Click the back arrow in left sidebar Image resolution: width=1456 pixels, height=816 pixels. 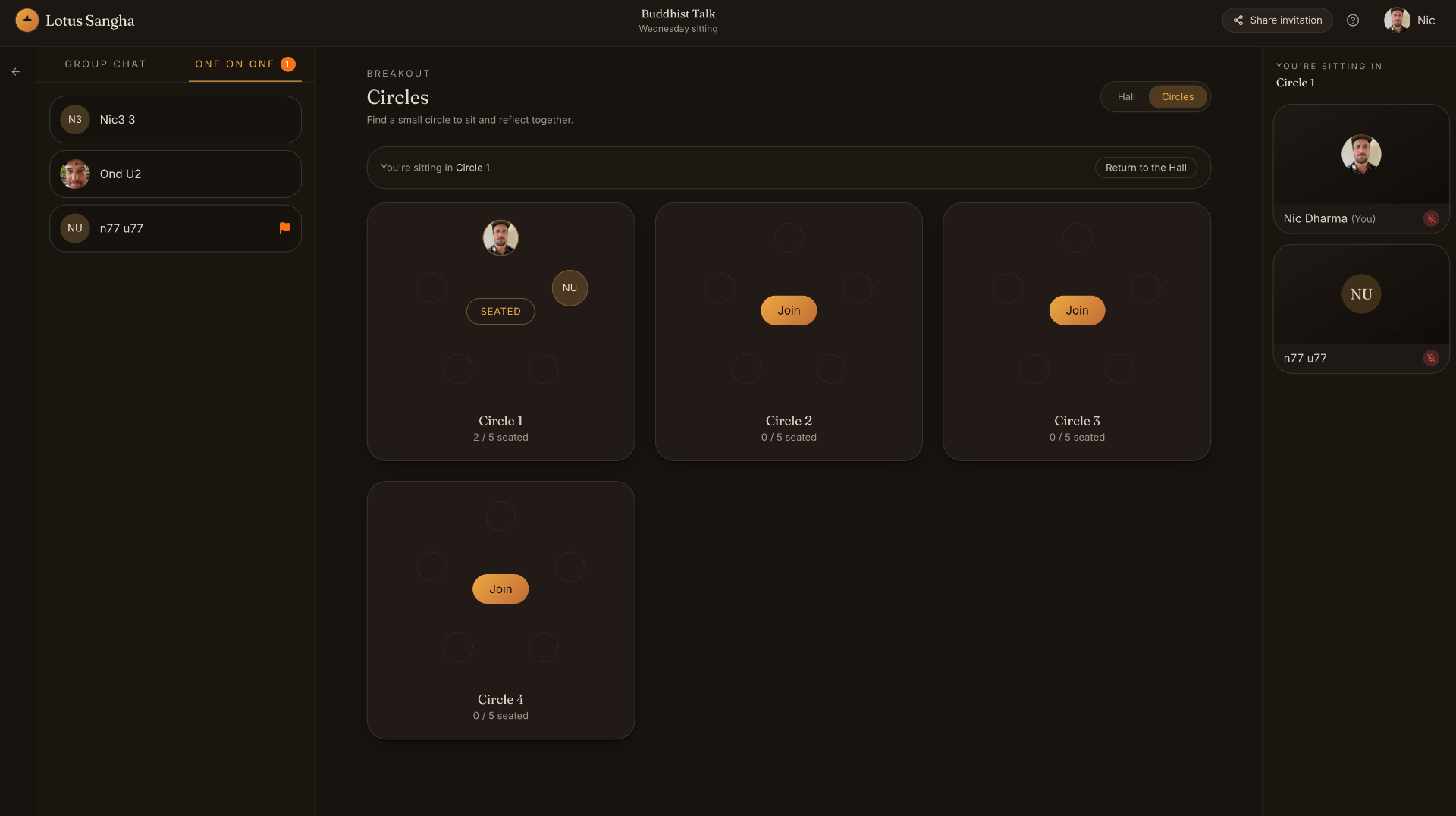coord(16,72)
